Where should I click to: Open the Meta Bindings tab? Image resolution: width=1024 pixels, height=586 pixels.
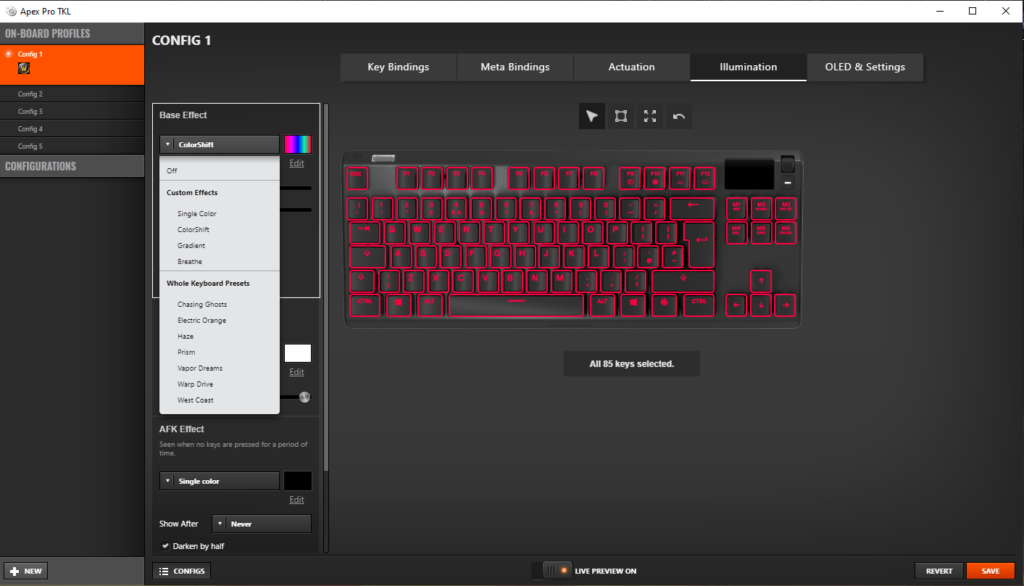pos(515,67)
